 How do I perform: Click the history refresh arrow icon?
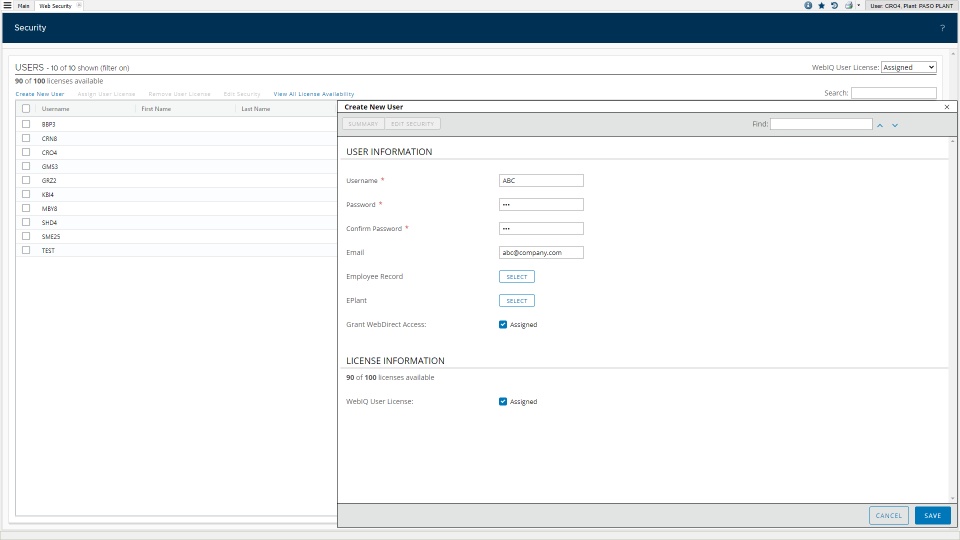(834, 6)
